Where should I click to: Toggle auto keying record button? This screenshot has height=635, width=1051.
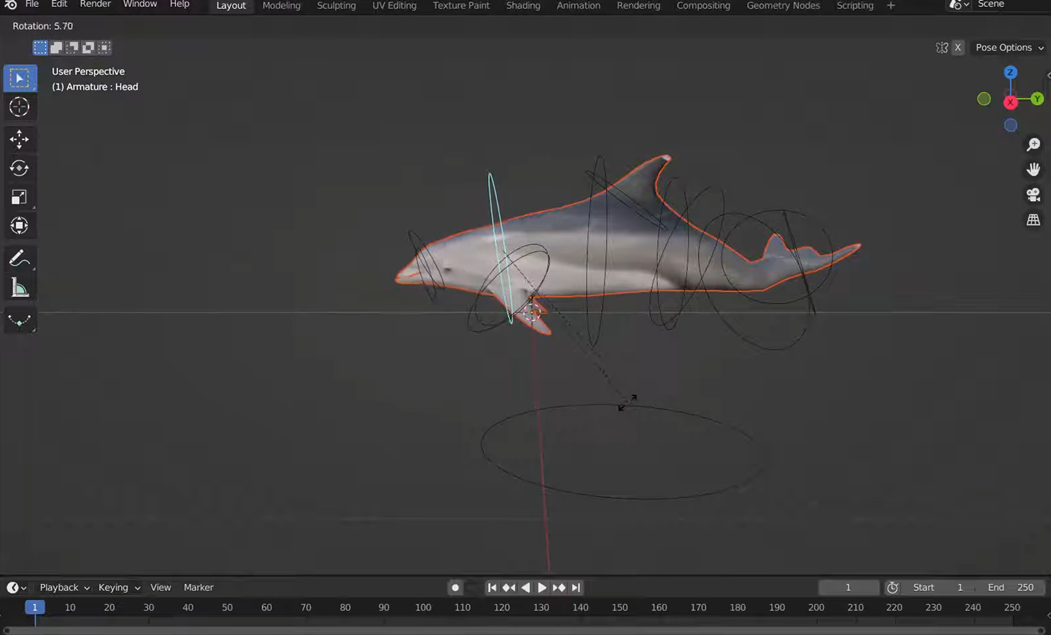[455, 588]
